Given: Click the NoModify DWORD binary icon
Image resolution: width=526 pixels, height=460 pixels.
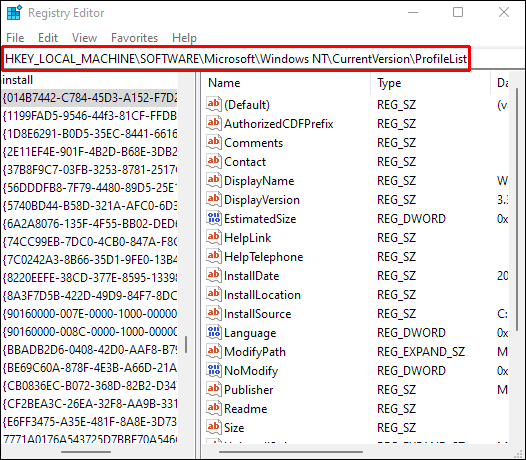Looking at the screenshot, I should click(214, 371).
